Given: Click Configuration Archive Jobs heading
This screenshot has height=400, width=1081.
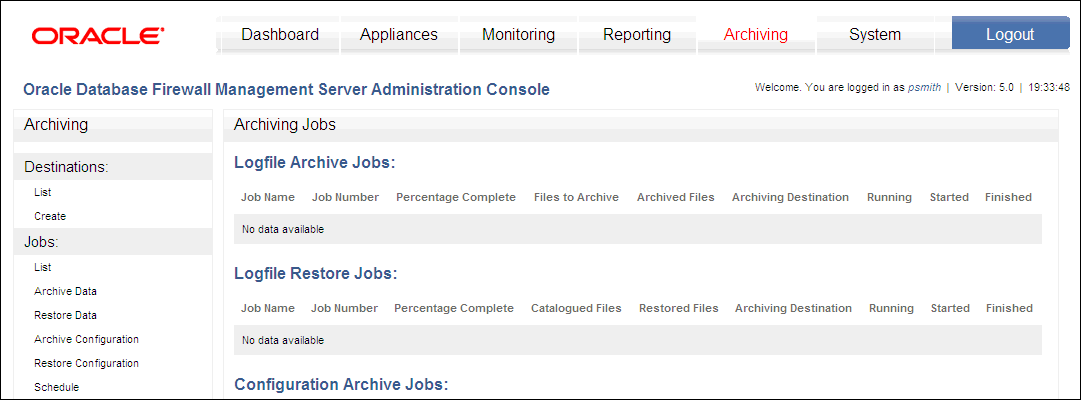Looking at the screenshot, I should click(342, 384).
